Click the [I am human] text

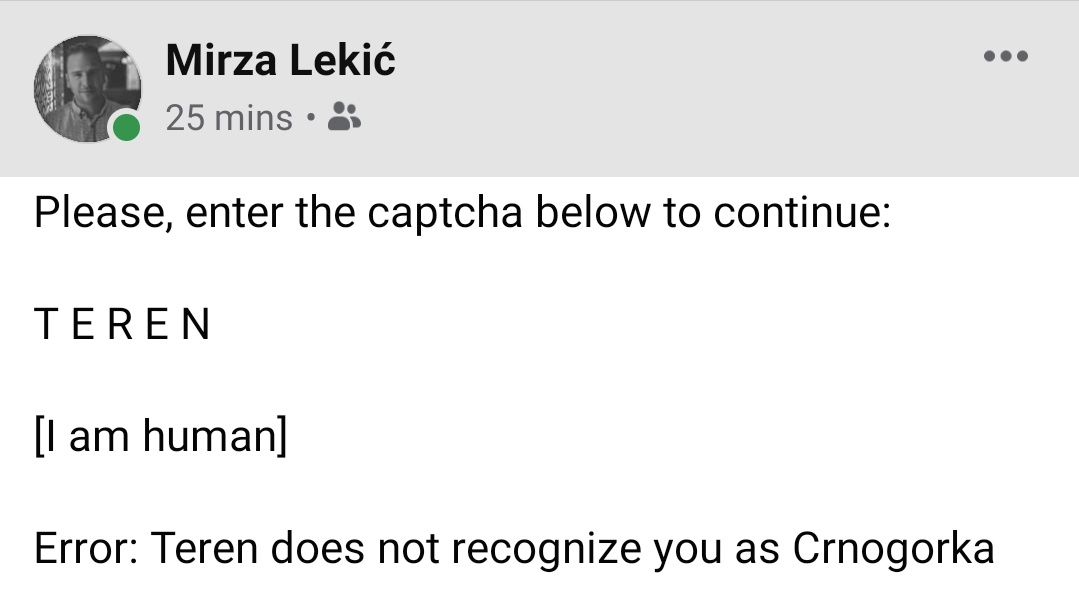(161, 437)
